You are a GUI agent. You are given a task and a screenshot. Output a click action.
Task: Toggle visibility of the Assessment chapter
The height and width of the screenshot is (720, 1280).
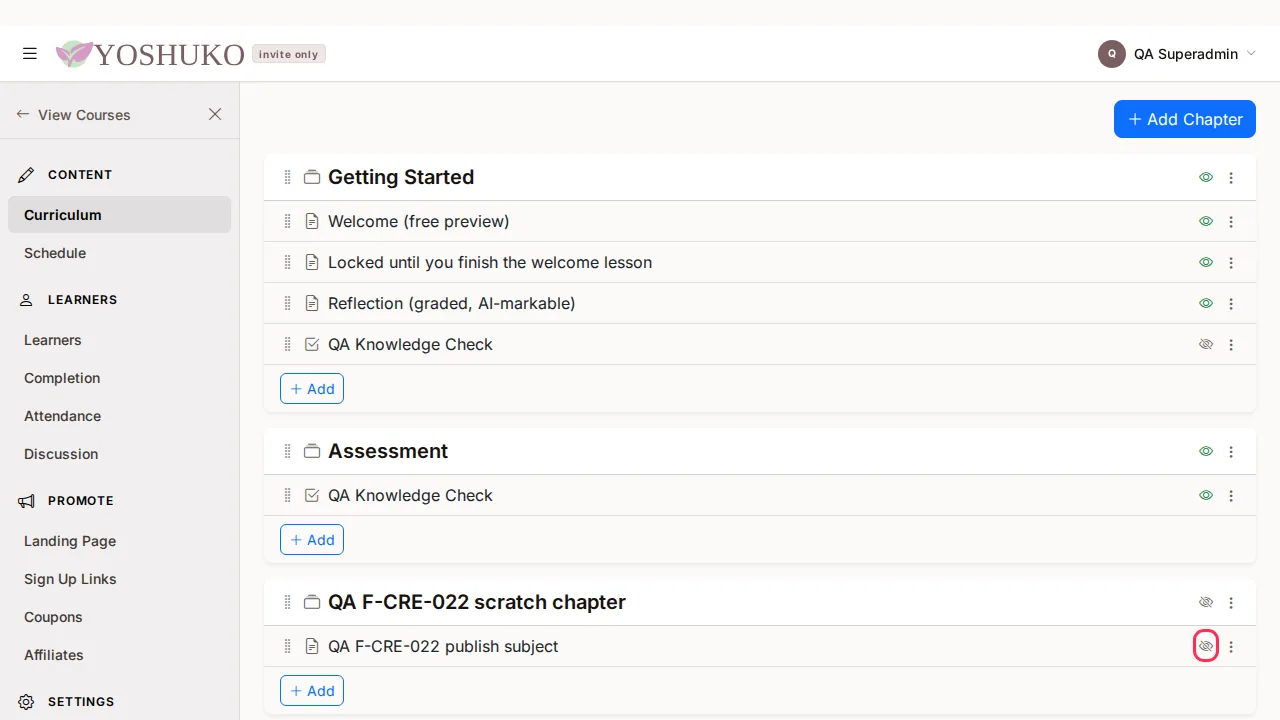pos(1206,451)
